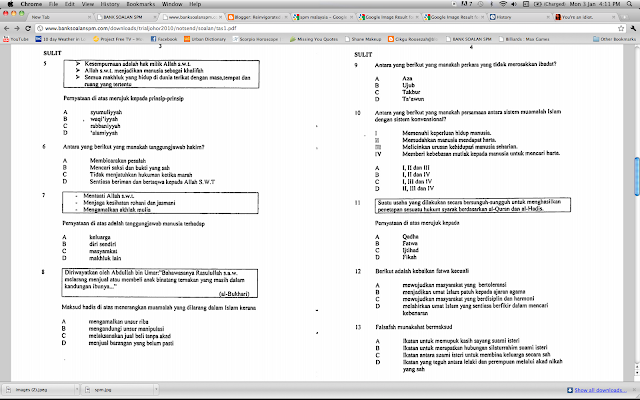This screenshot has height=400, width=640.
Task: Open the Cikgu Rosezah Blogger bookmark
Action: [x=413, y=39]
